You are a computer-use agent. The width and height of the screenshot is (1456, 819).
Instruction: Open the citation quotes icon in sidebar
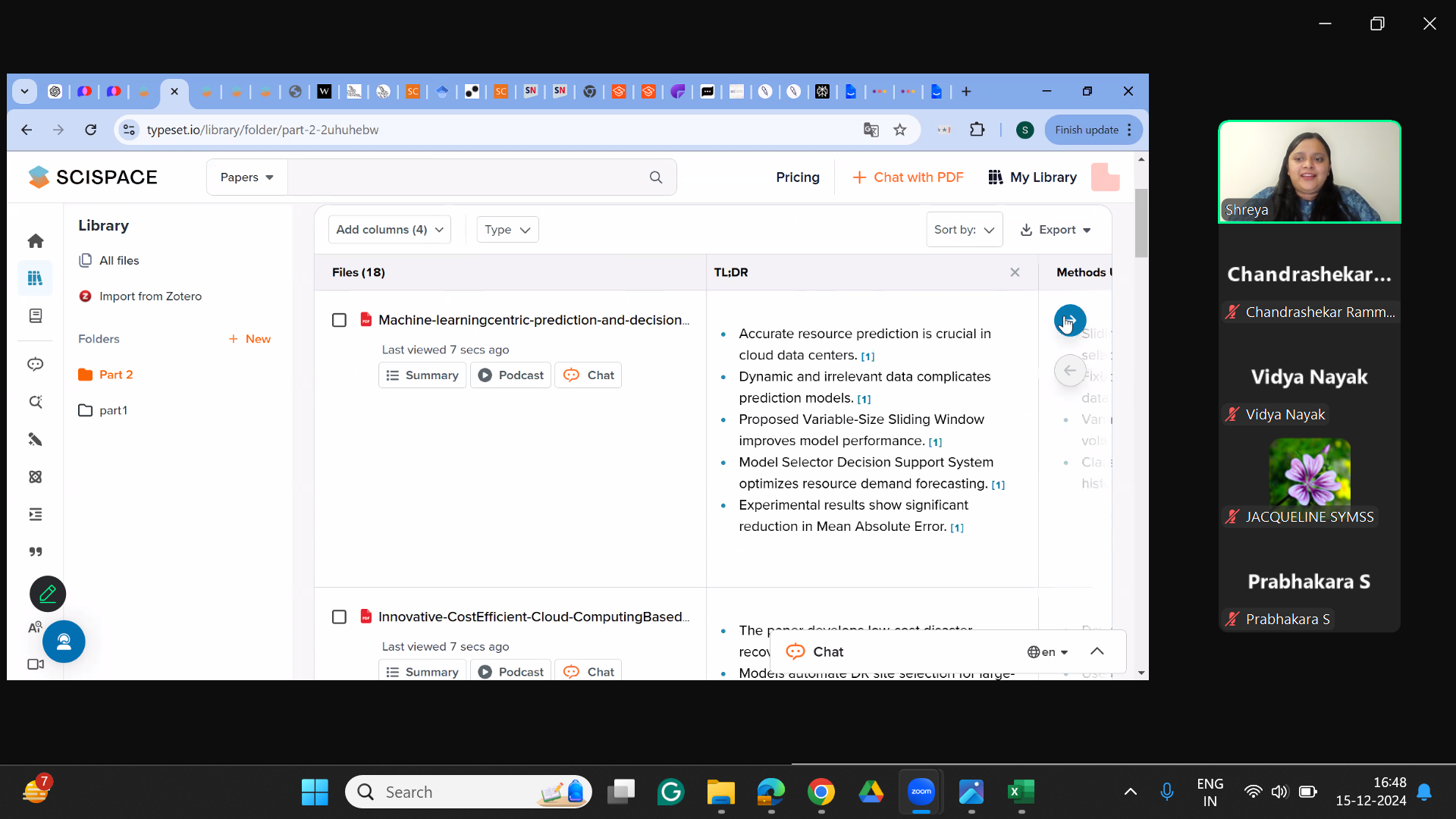tap(36, 552)
